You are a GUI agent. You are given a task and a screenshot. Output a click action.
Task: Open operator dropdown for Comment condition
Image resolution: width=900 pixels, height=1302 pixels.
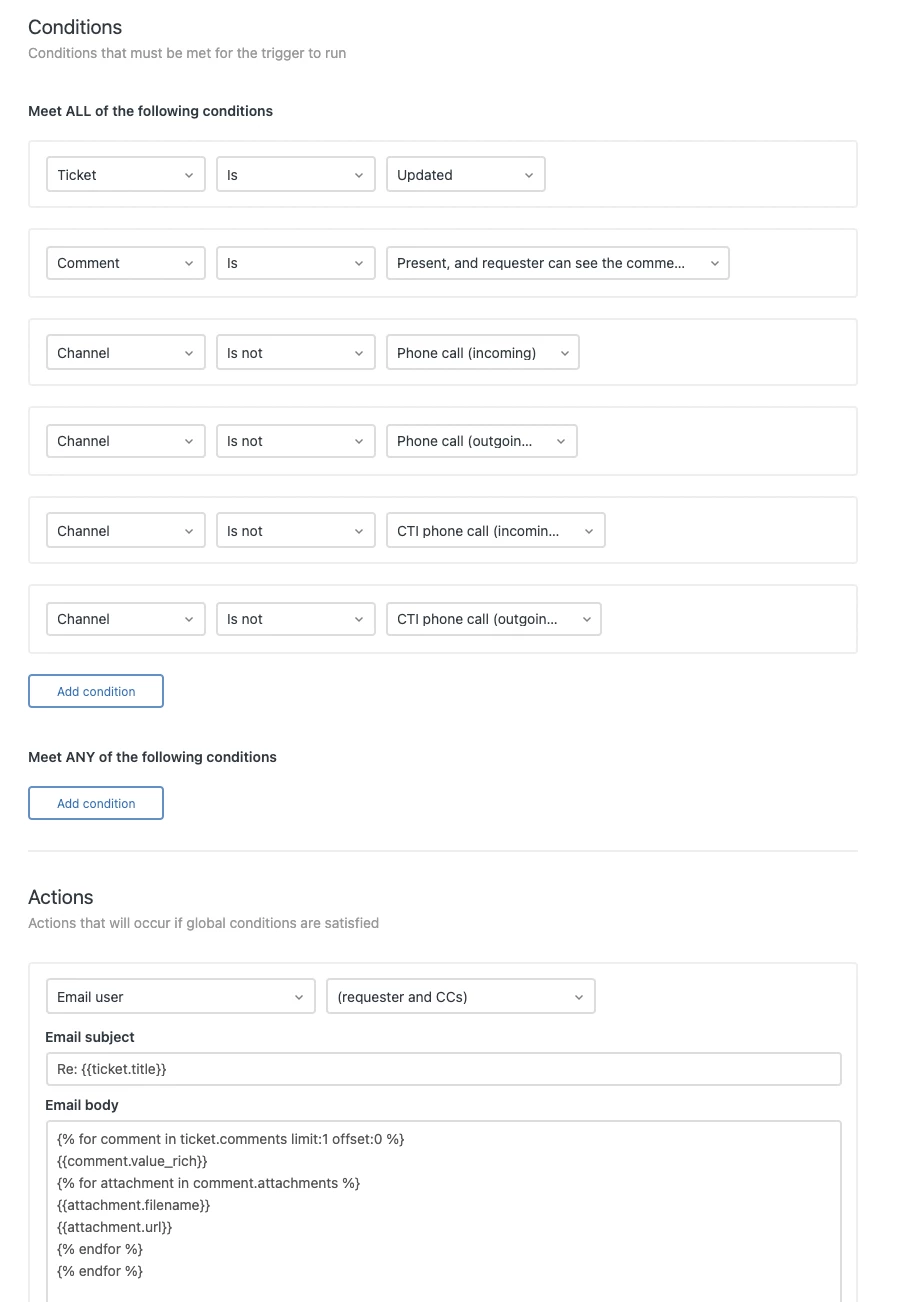(x=295, y=263)
